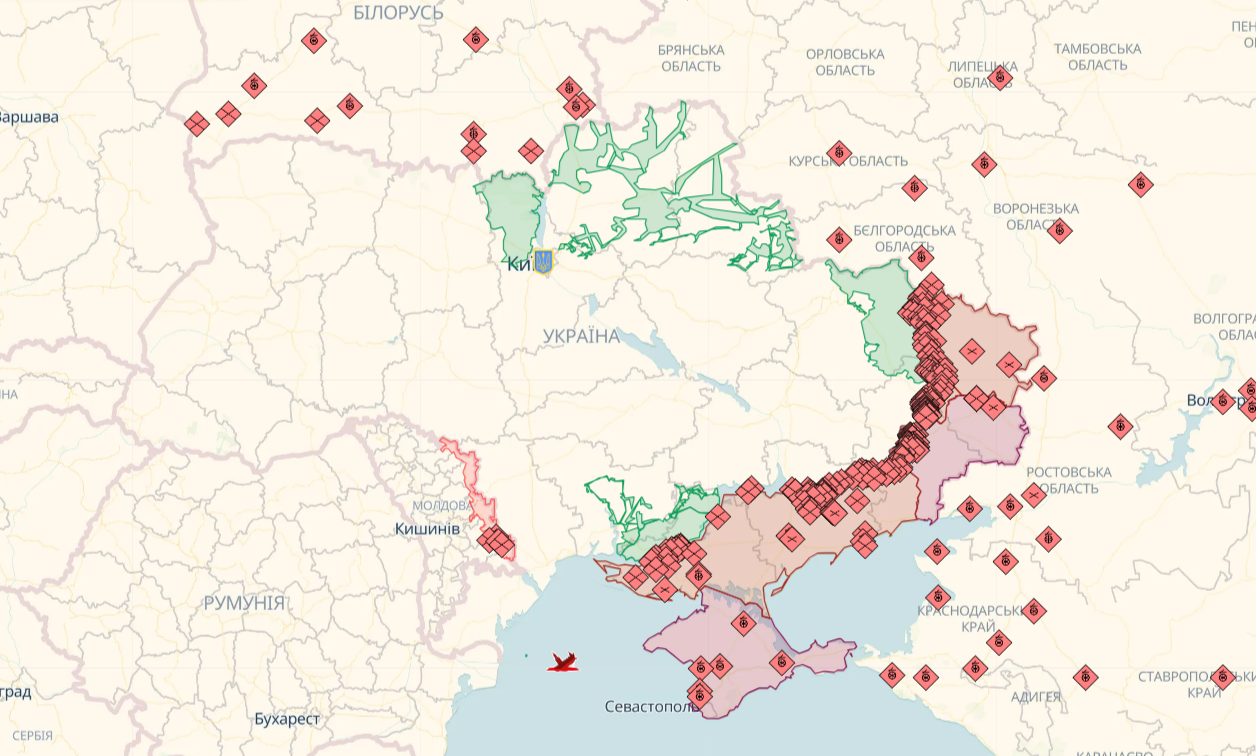Open the marker left of the Бєлгородська область label
This screenshot has width=1256, height=756.
pyautogui.click(x=839, y=239)
